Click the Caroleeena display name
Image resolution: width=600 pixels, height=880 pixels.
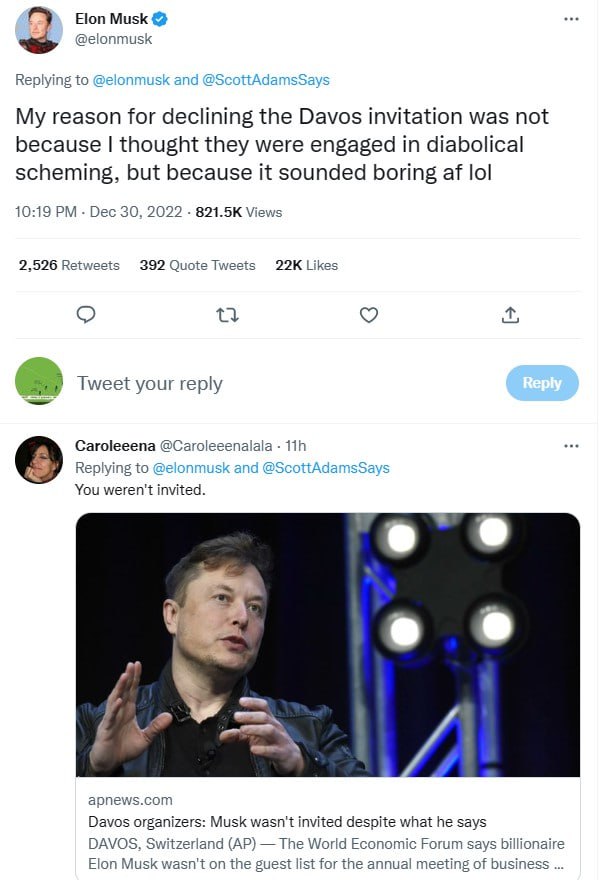[115, 446]
